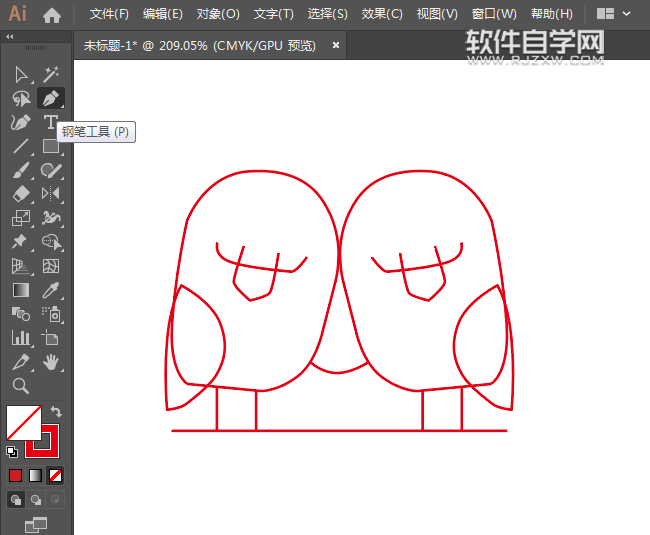This screenshot has height=535, width=650.
Task: Switch to Draw Inside mode
Action: [x=55, y=500]
